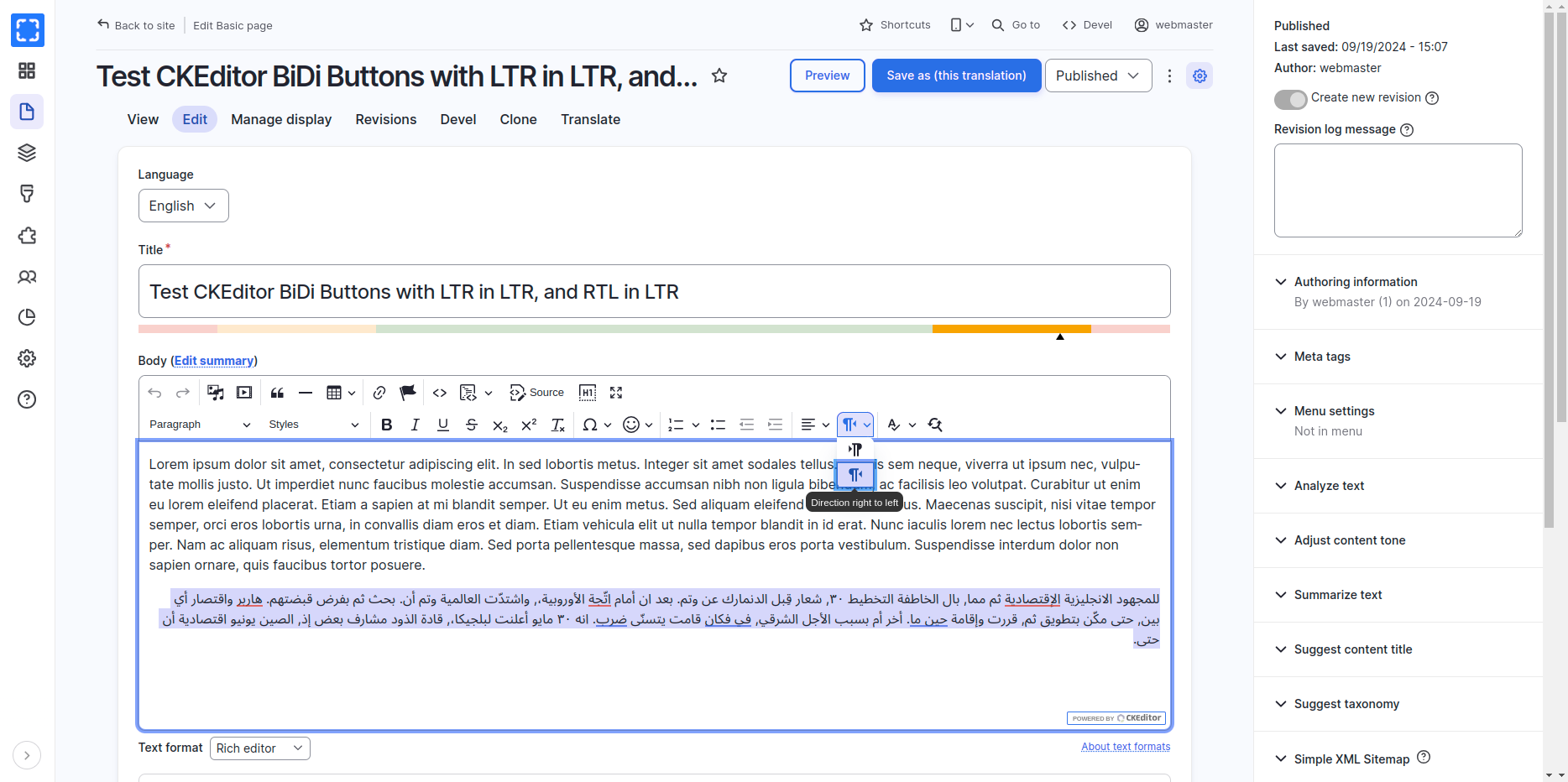Click the flag icon in editor toolbar
This screenshot has width=1568, height=782.
pos(408,393)
